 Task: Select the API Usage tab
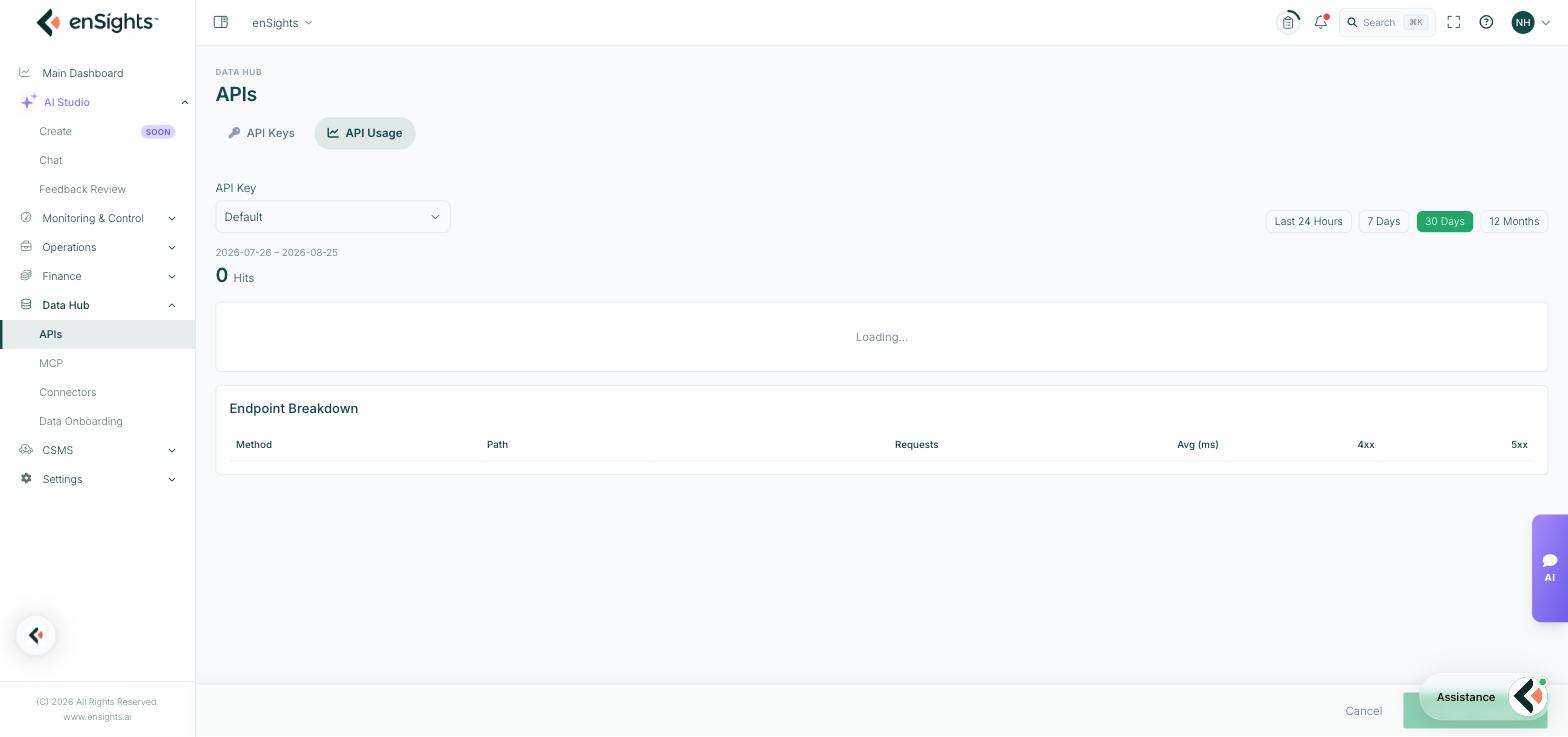point(365,133)
